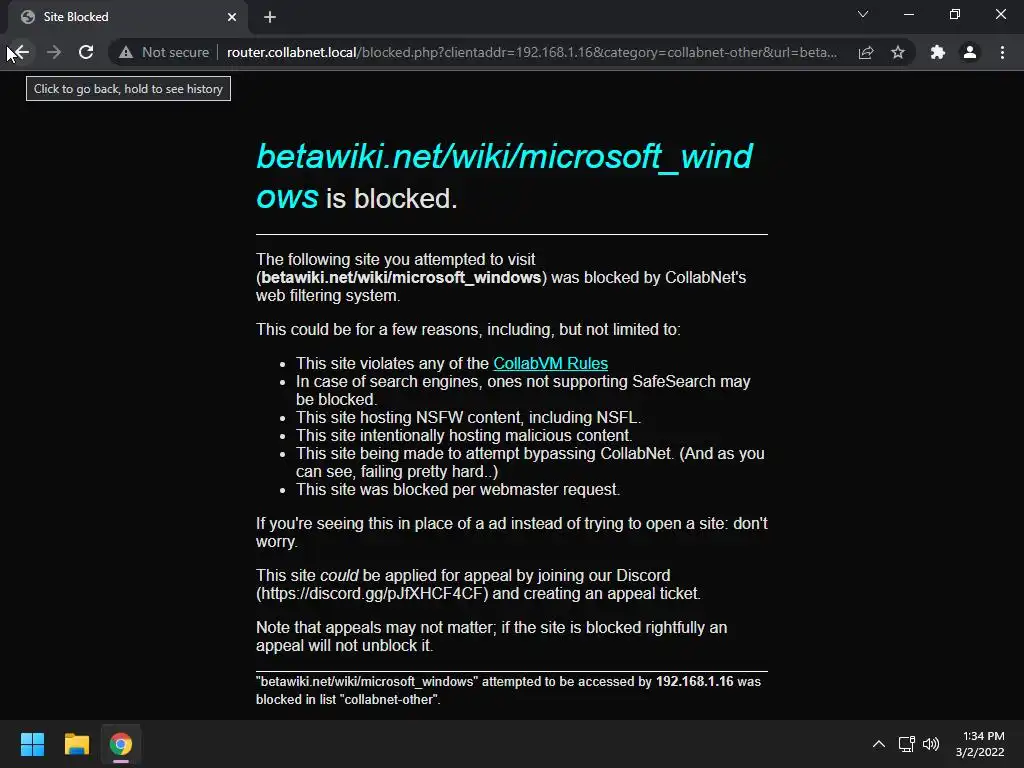
Task: Open the network status tray icon
Action: [x=906, y=744]
